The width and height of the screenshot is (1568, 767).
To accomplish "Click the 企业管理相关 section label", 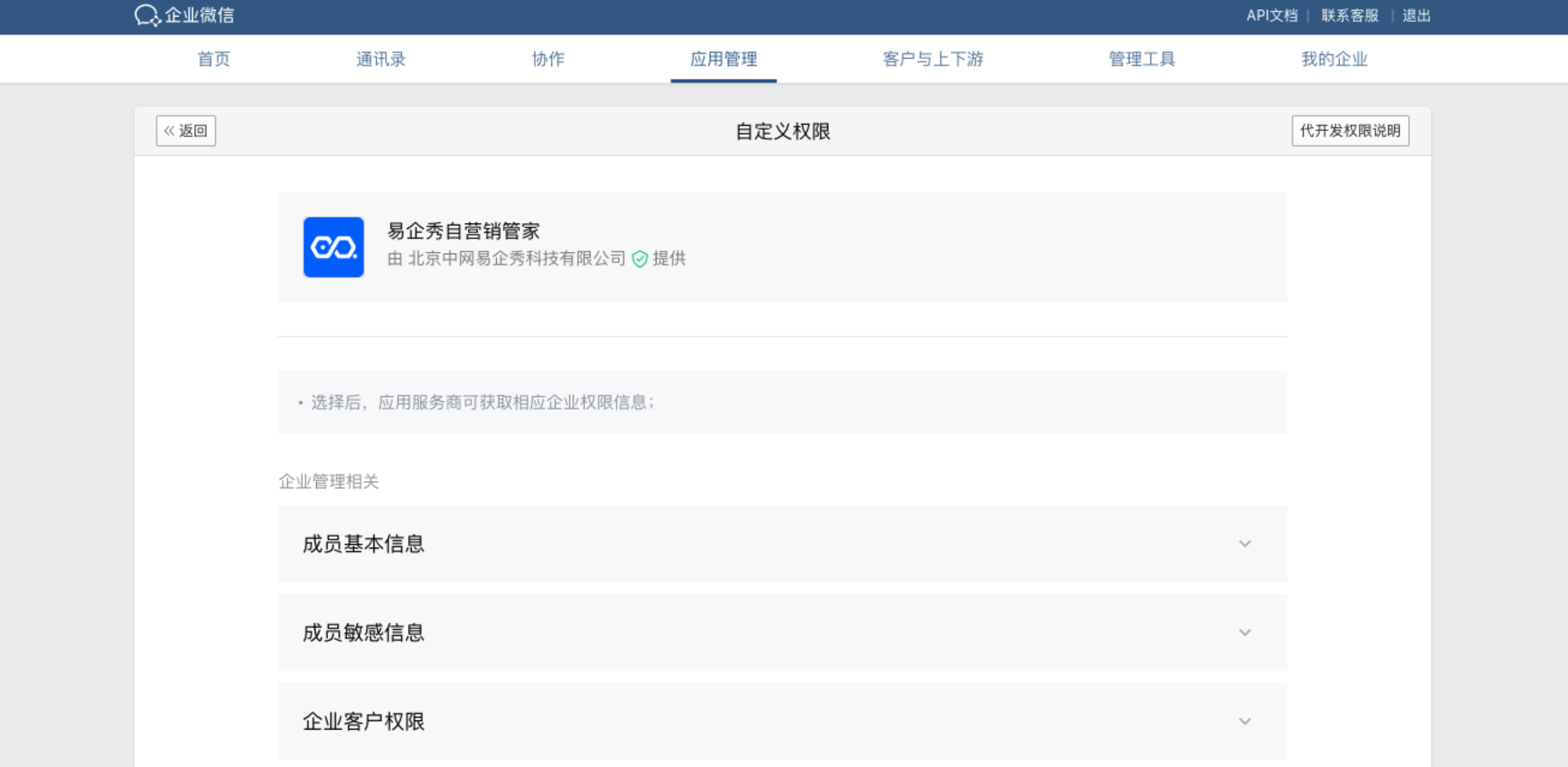I will [x=329, y=482].
